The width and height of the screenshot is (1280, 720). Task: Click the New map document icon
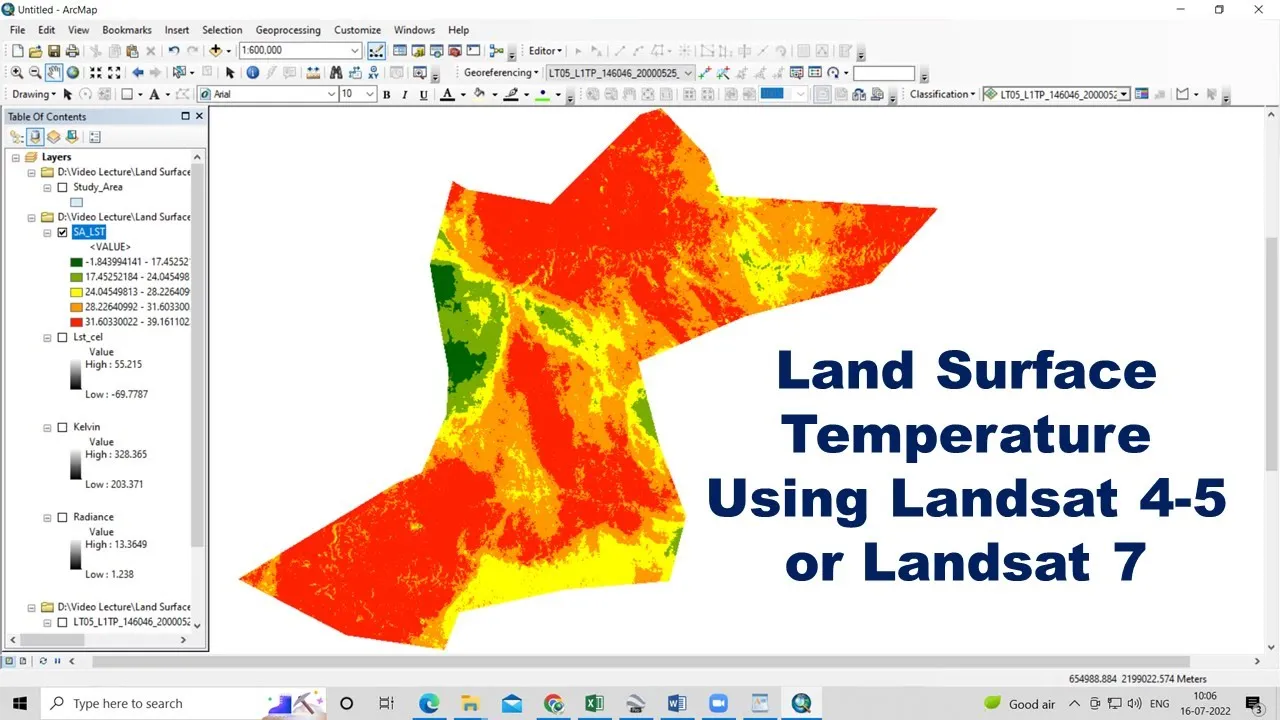(17, 51)
